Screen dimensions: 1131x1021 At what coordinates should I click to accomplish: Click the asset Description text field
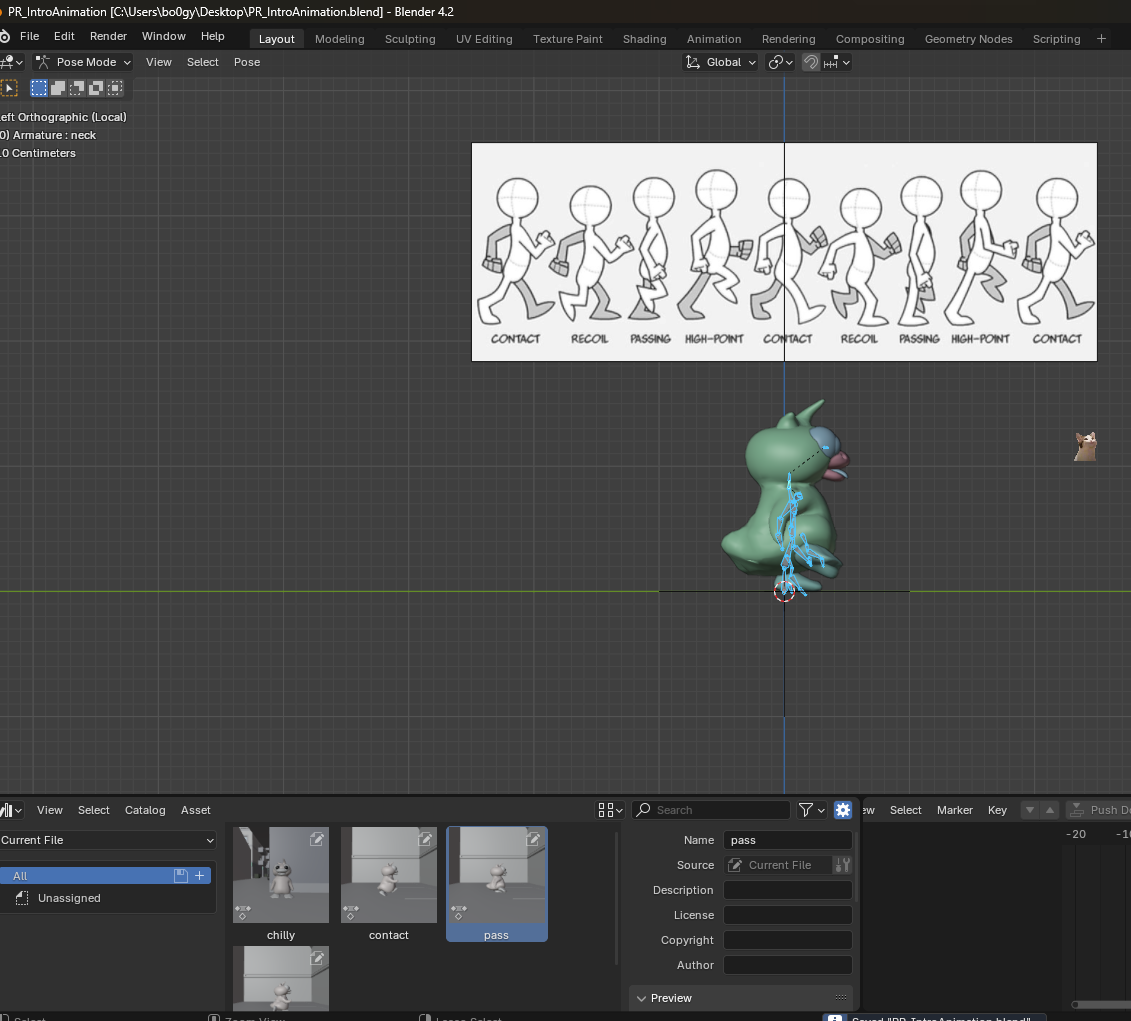point(787,890)
